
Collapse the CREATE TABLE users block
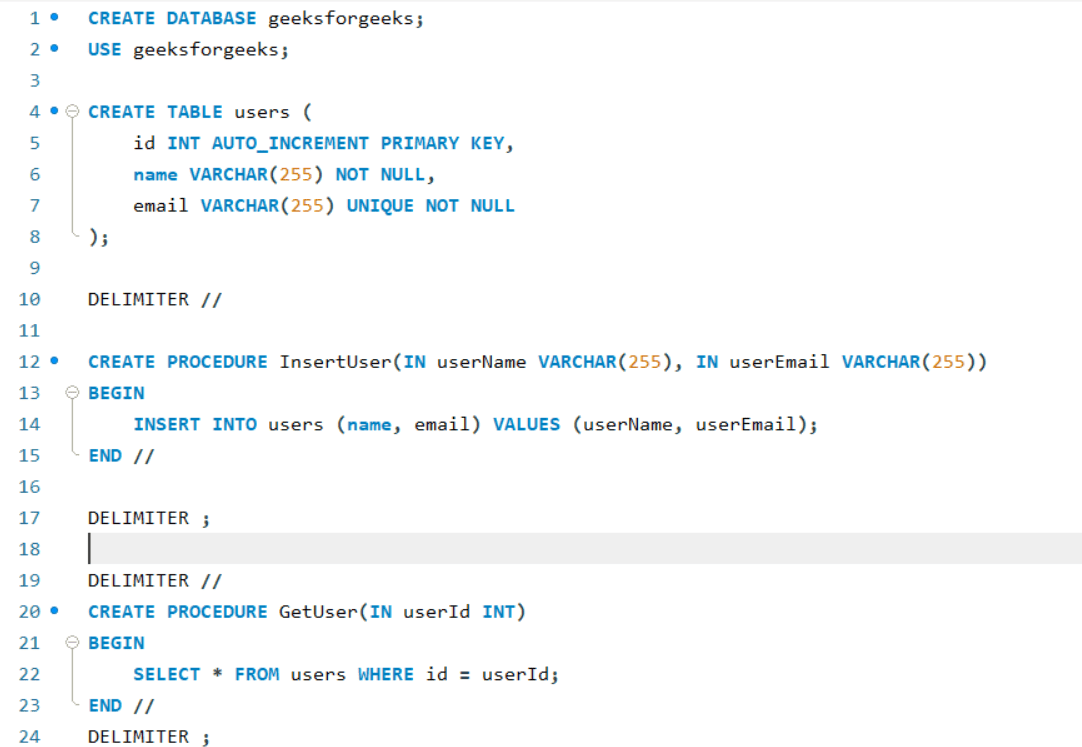click(72, 111)
